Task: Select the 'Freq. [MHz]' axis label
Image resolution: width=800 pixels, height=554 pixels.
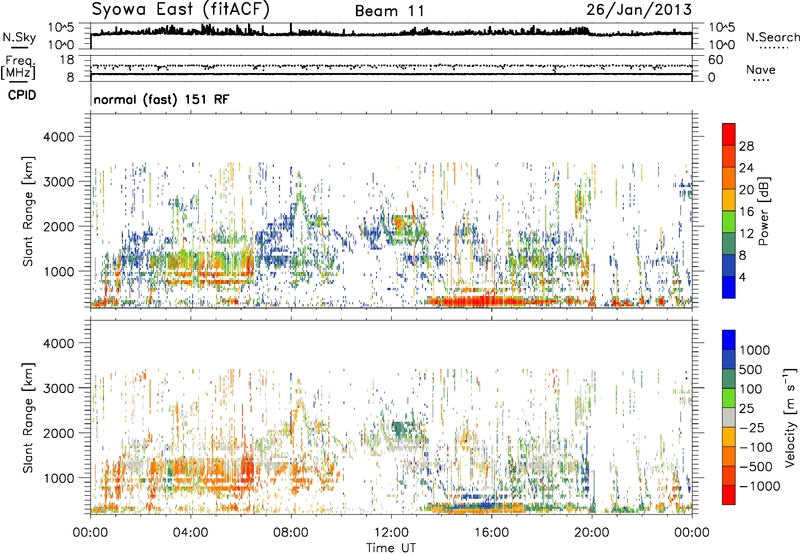Action: click(18, 68)
